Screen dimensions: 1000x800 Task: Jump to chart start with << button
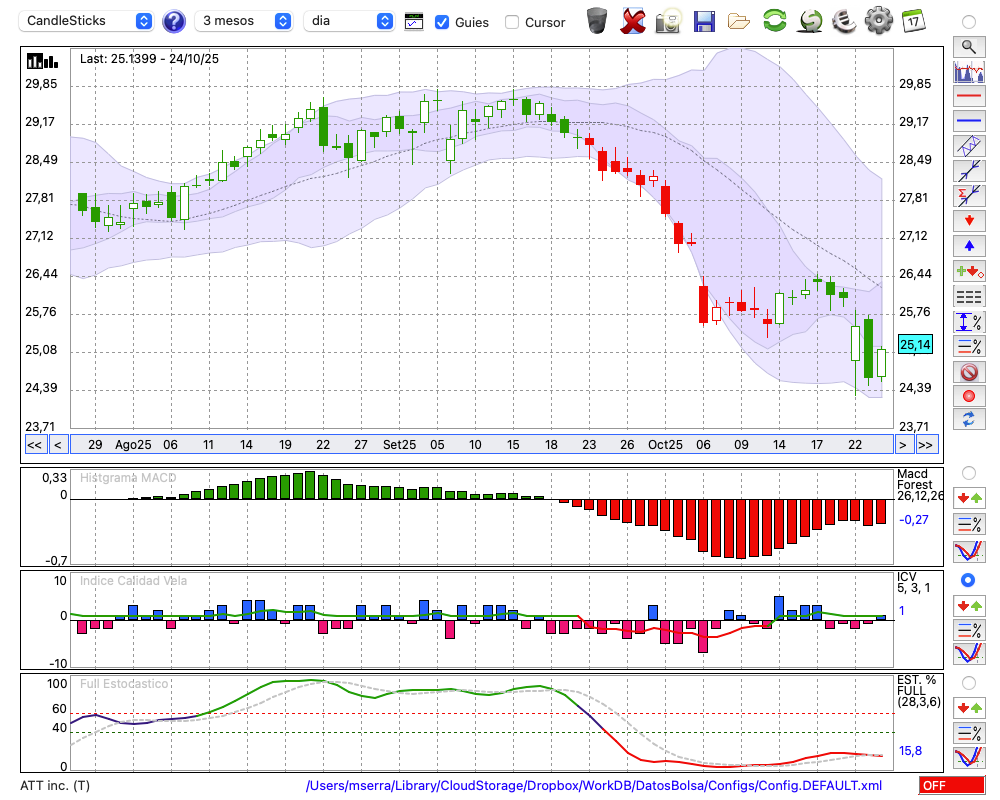(x=34, y=445)
